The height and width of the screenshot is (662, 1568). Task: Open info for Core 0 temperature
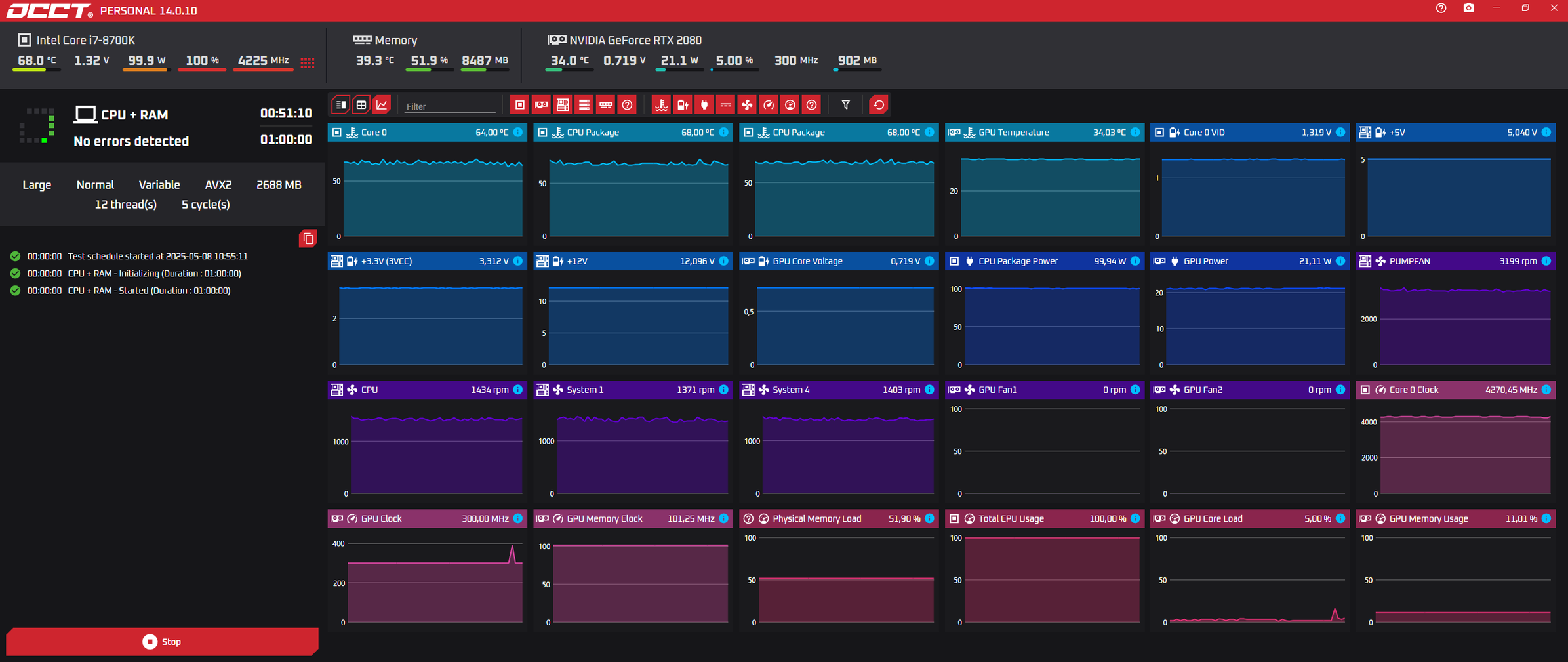point(518,133)
